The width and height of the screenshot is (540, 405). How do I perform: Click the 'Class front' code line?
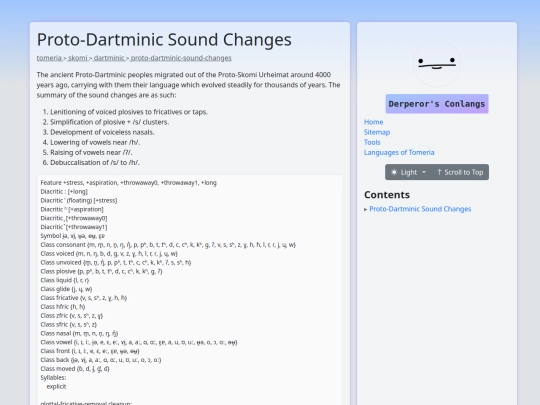tap(90, 351)
